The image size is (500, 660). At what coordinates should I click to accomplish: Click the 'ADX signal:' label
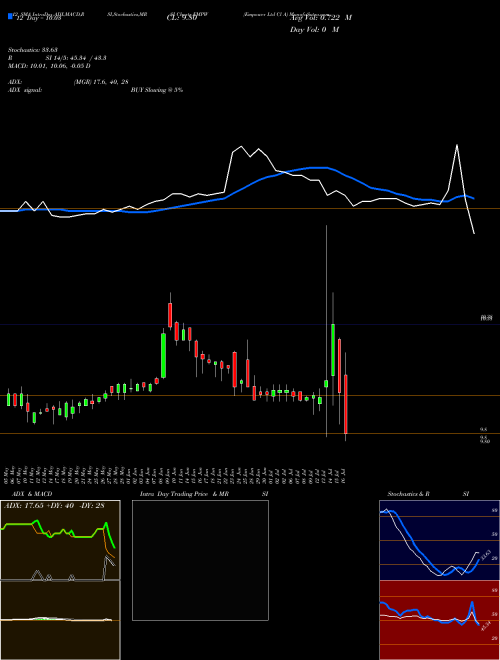[x=25, y=90]
